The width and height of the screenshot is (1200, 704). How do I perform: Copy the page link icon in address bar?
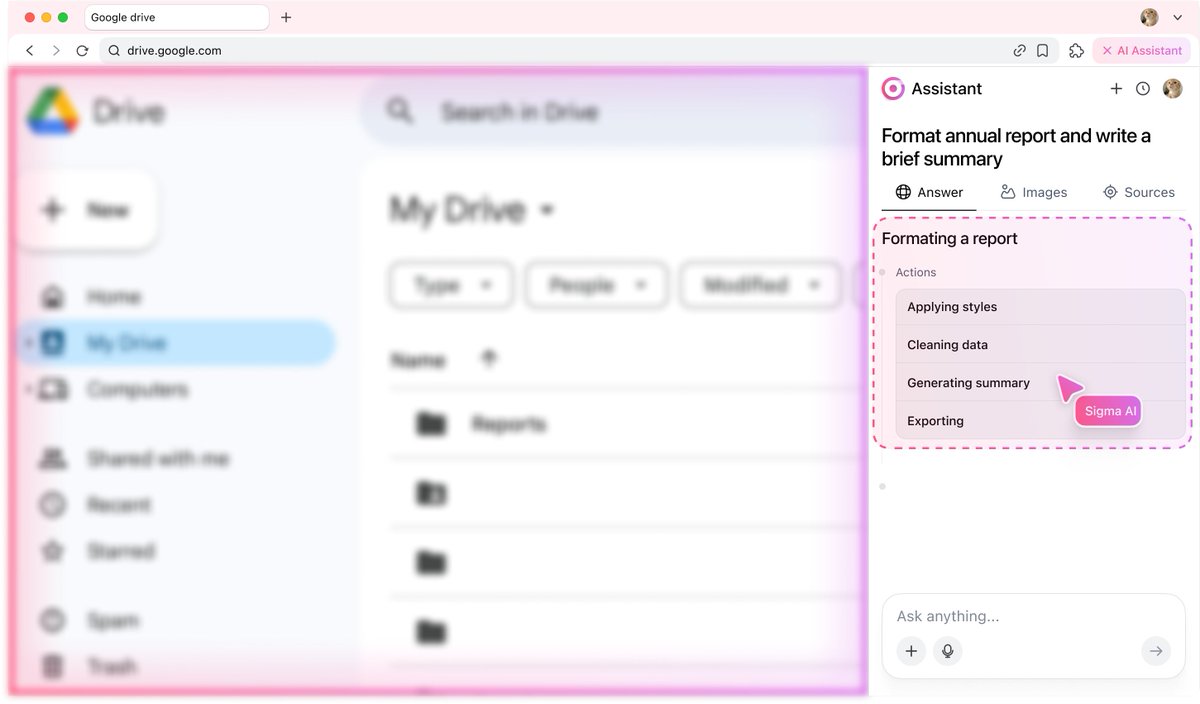tap(1019, 50)
